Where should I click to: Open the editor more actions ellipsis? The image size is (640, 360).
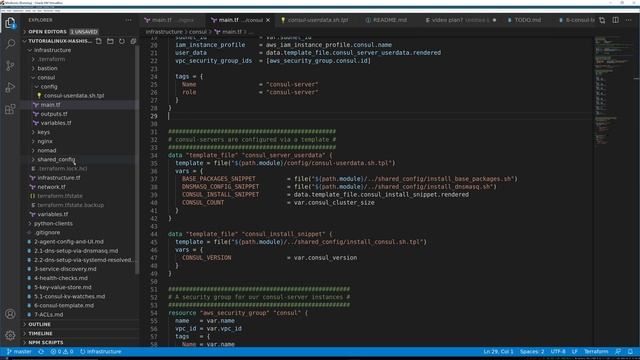[x=629, y=20]
